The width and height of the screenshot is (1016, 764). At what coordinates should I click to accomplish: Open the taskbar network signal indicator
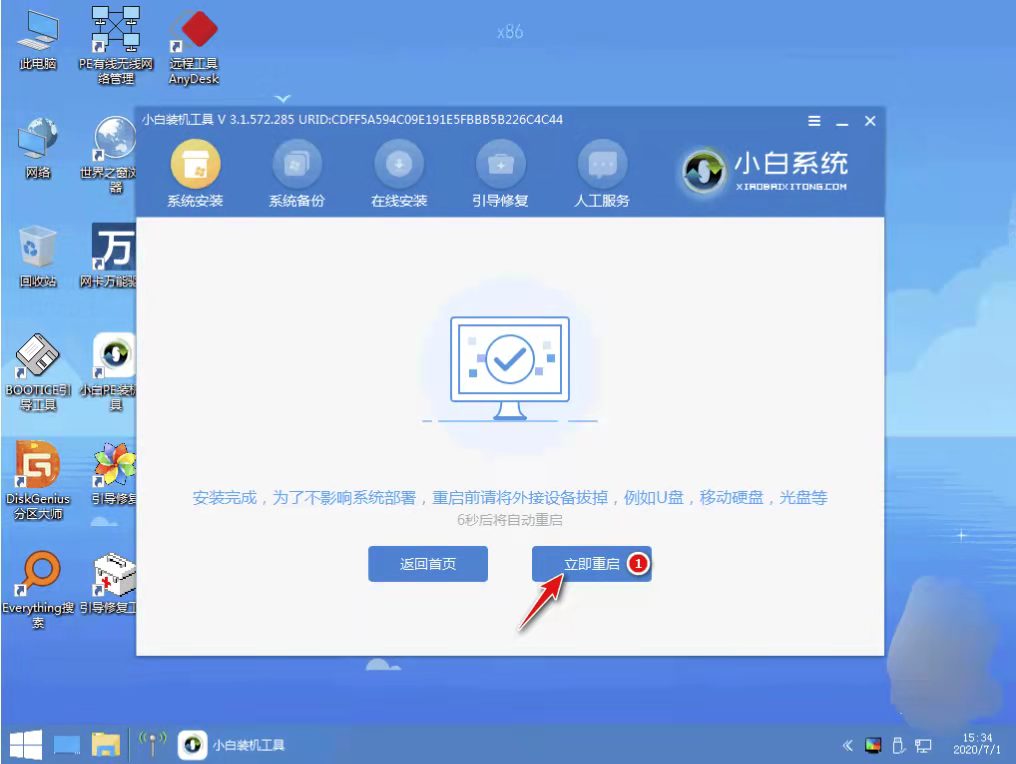pos(152,744)
